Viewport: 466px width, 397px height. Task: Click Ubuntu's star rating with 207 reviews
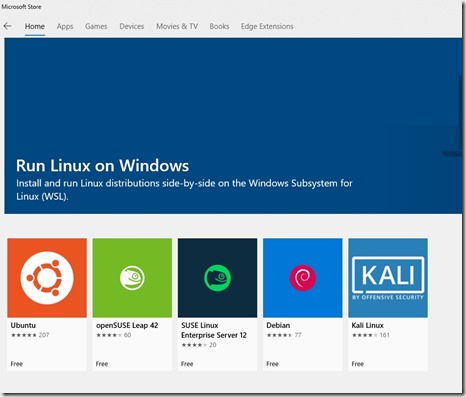tap(30, 335)
